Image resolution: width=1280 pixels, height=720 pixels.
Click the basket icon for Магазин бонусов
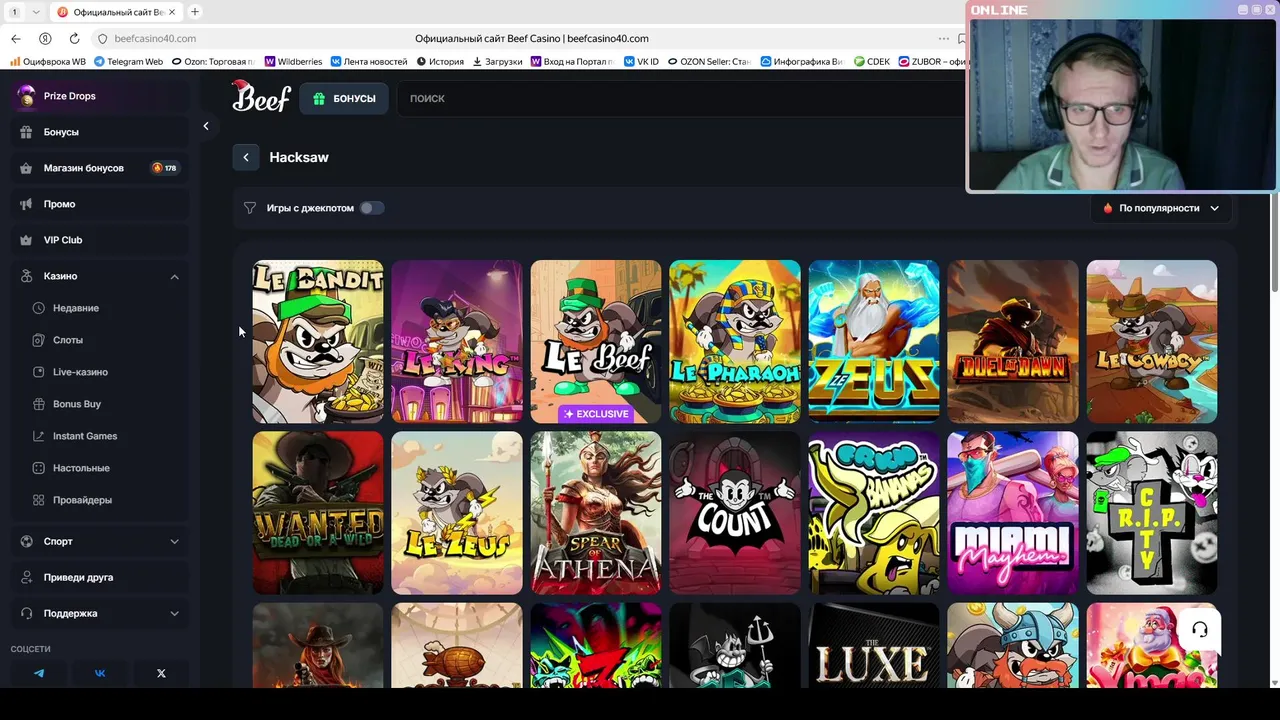point(26,168)
